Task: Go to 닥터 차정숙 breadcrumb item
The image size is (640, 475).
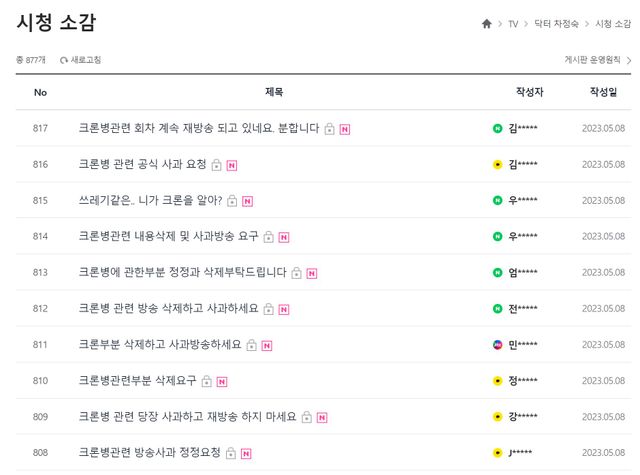Action: click(553, 23)
